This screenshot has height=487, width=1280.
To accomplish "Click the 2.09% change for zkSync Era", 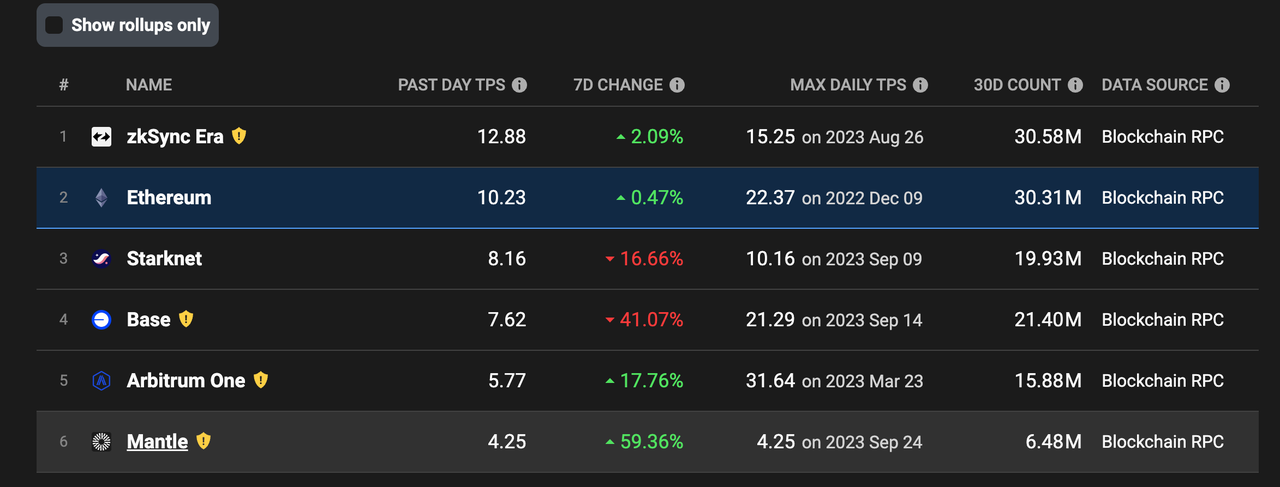I will pos(650,137).
